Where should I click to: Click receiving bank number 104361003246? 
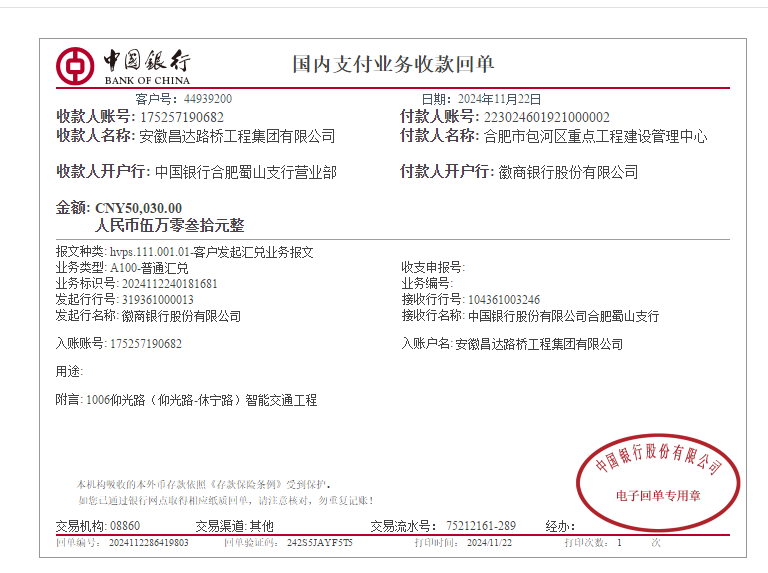504,299
